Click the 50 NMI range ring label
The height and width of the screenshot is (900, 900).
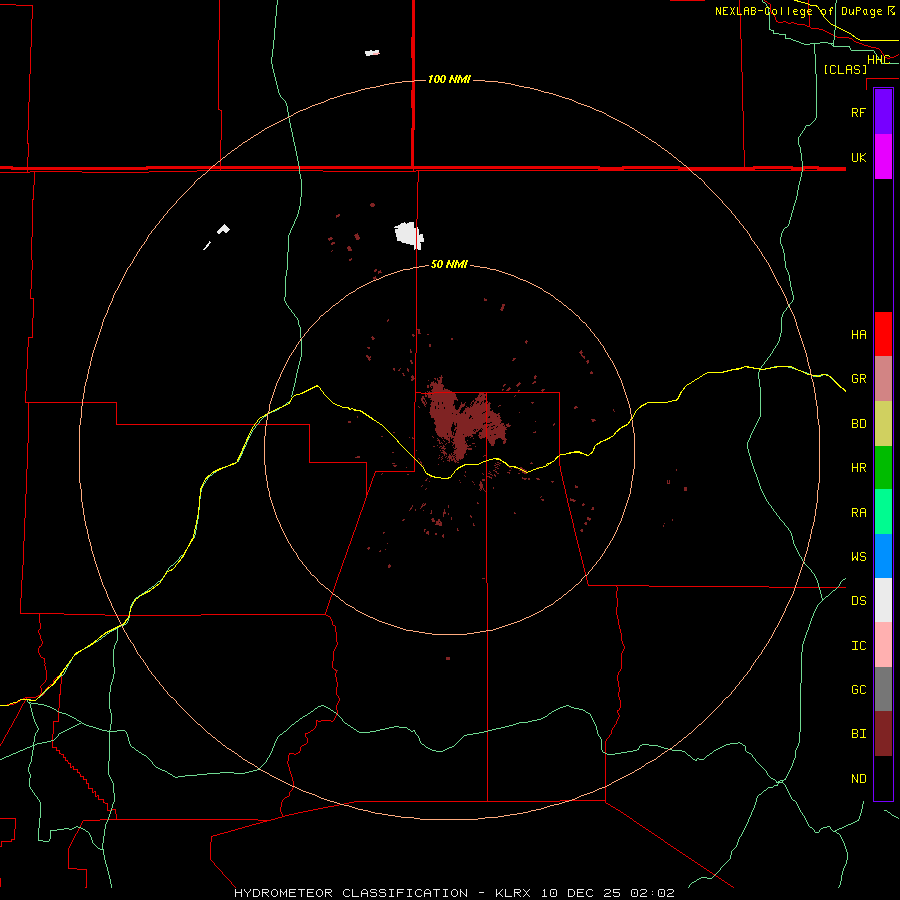point(449,264)
